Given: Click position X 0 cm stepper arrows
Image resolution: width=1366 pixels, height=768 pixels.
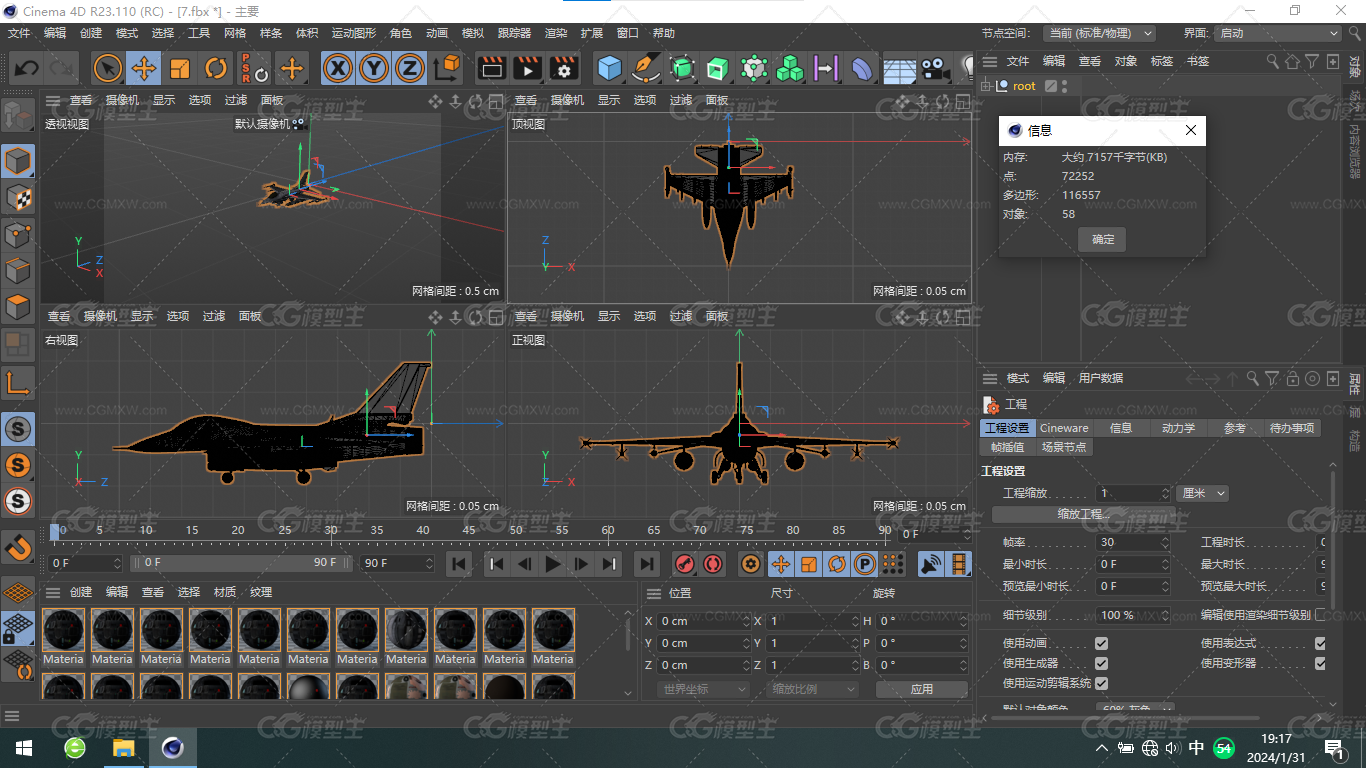Looking at the screenshot, I should point(746,621).
